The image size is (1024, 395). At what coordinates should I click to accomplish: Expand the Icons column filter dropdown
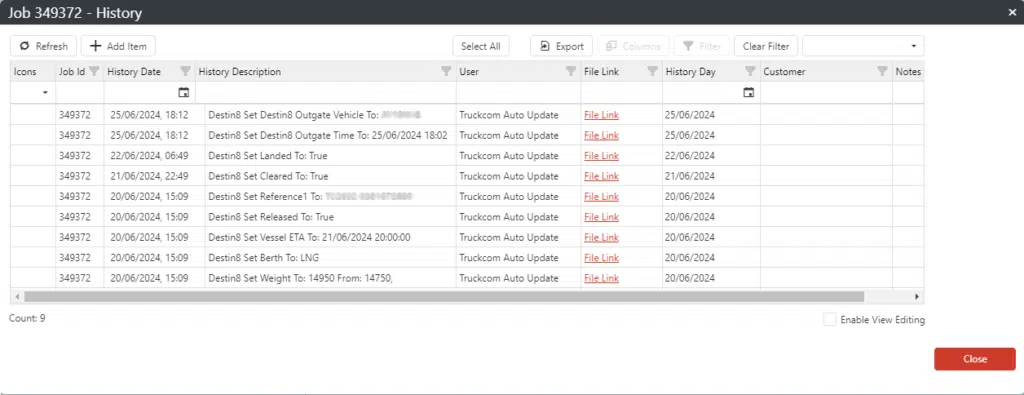point(45,93)
